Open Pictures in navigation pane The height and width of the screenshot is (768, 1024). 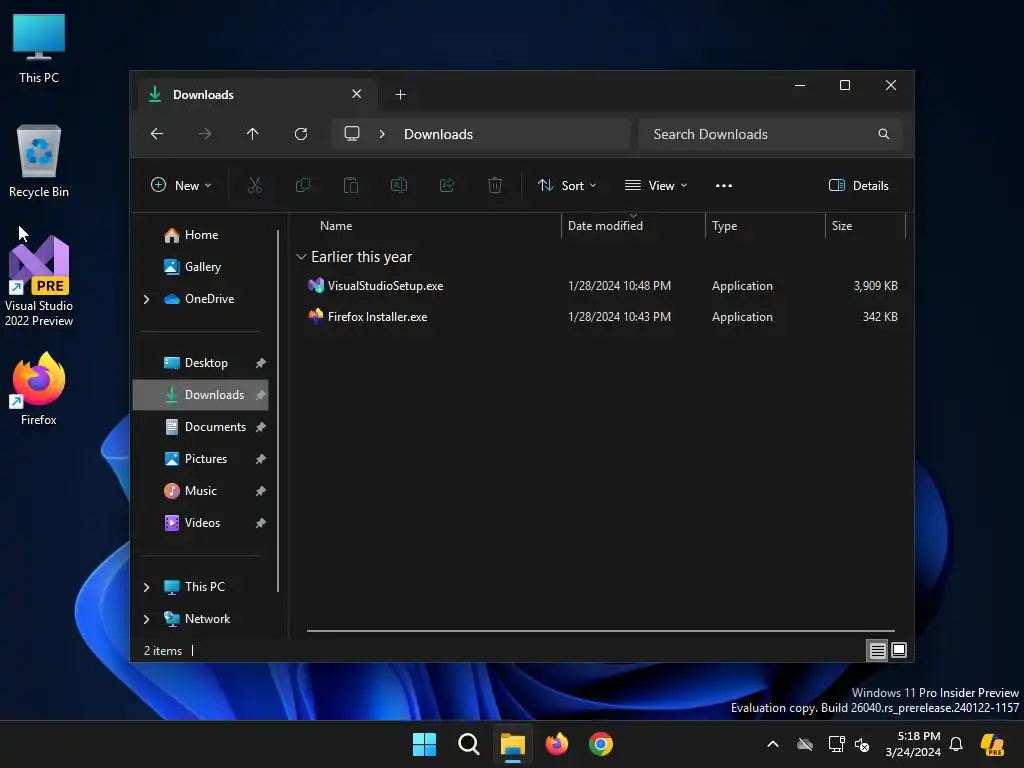(x=201, y=459)
